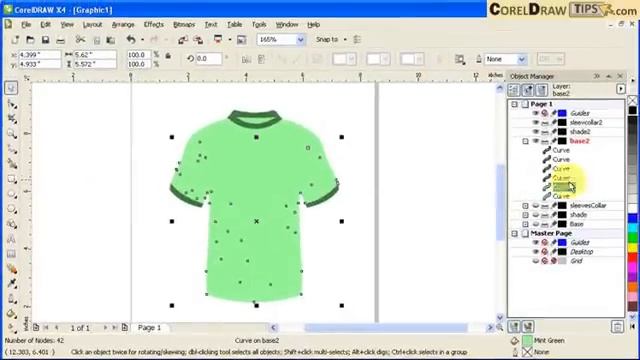This screenshot has height=360, width=640.
Task: Collapse the Page 1 tree node
Action: [514, 104]
